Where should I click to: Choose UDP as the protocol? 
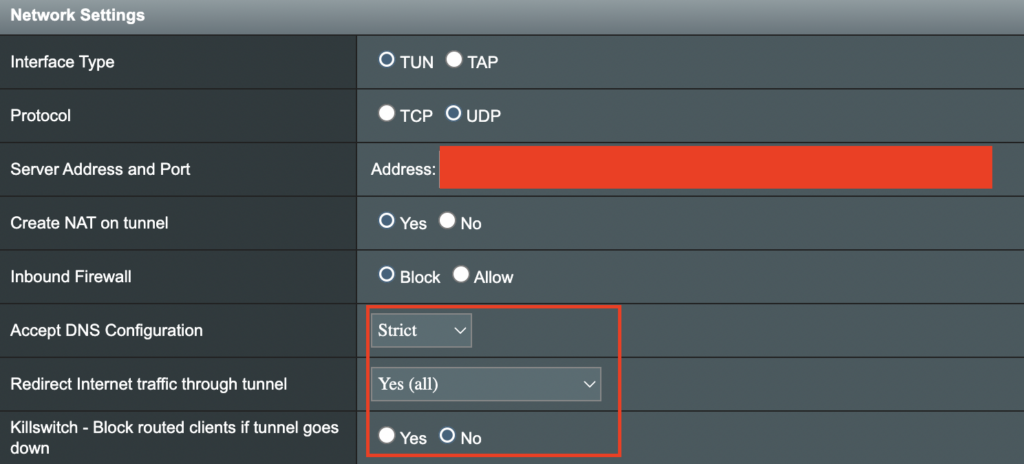453,114
